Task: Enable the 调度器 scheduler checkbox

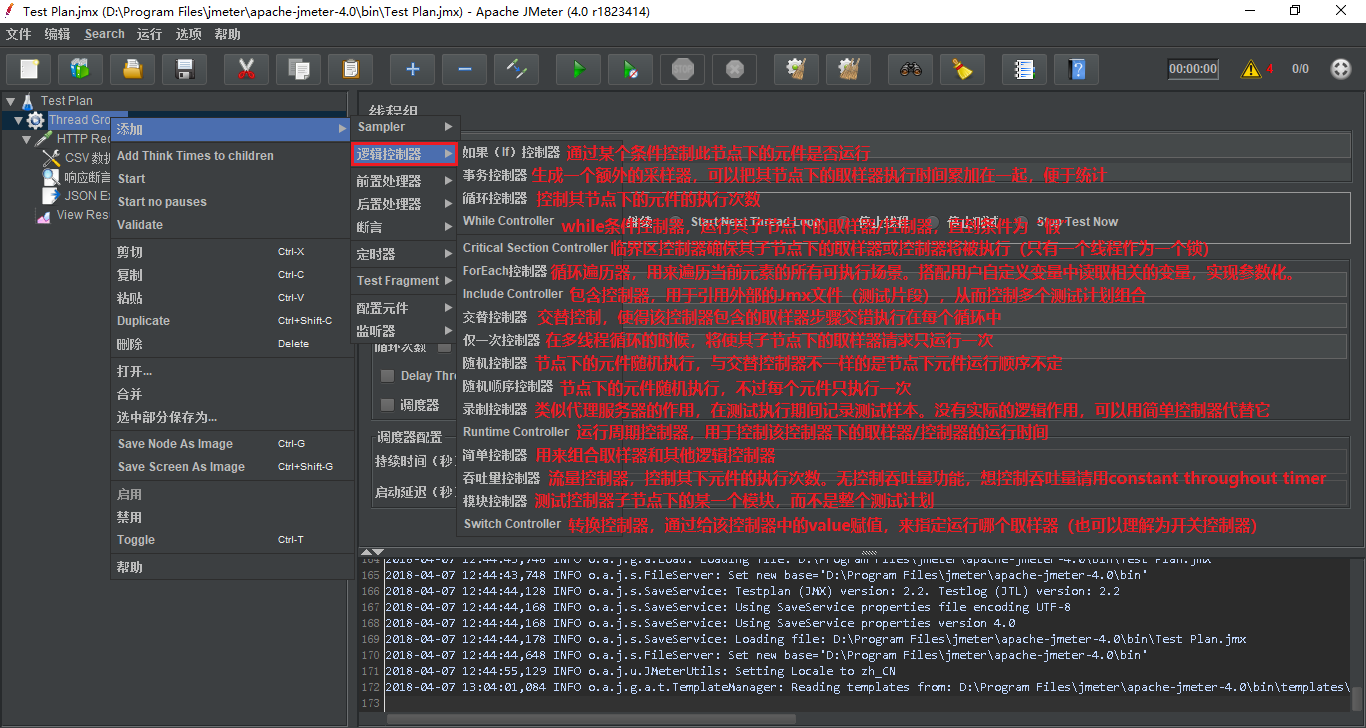Action: pyautogui.click(x=387, y=405)
